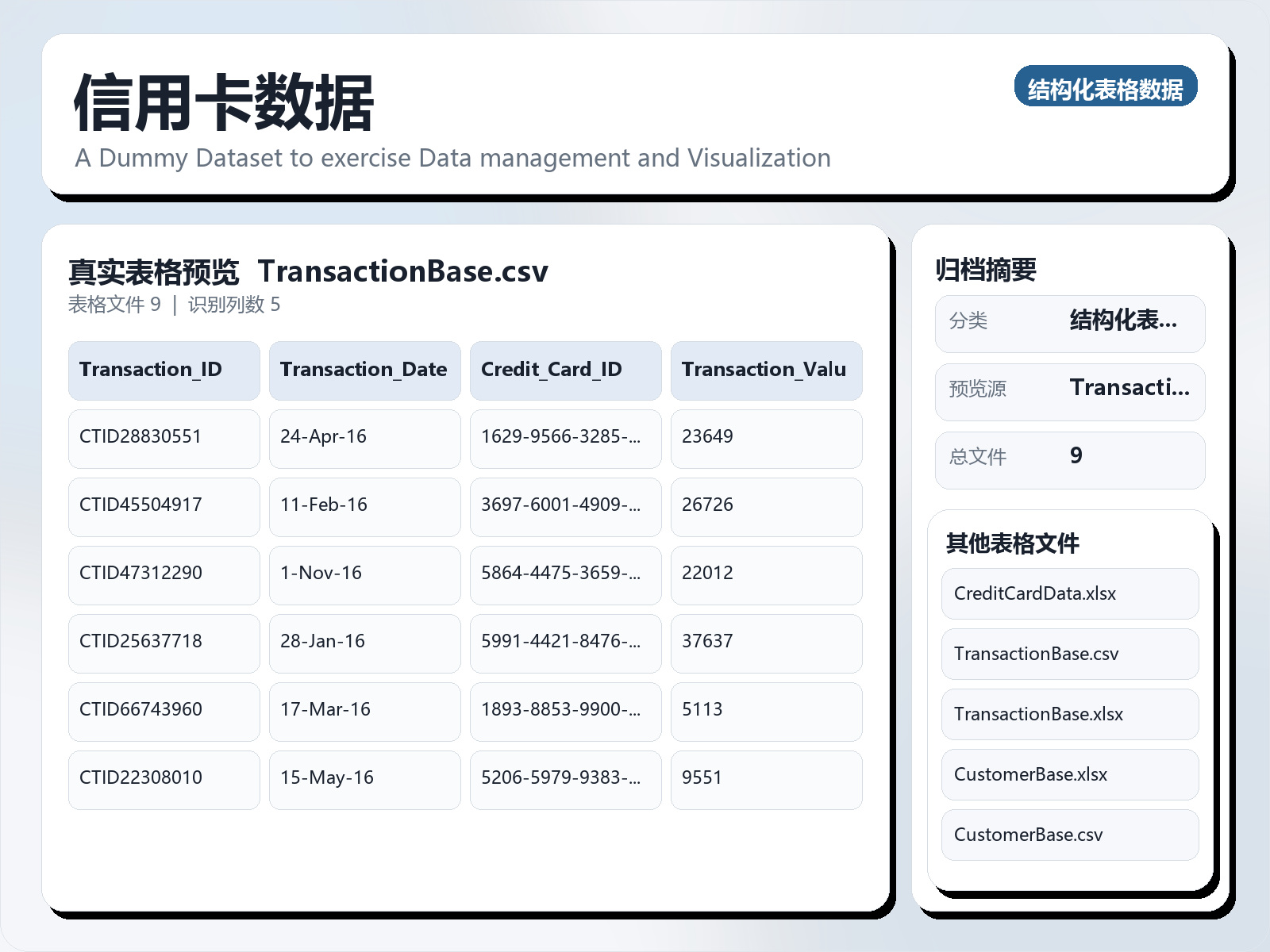Open CreditCardData.xlsx in file list
The width and height of the screenshot is (1270, 952).
click(x=1069, y=593)
